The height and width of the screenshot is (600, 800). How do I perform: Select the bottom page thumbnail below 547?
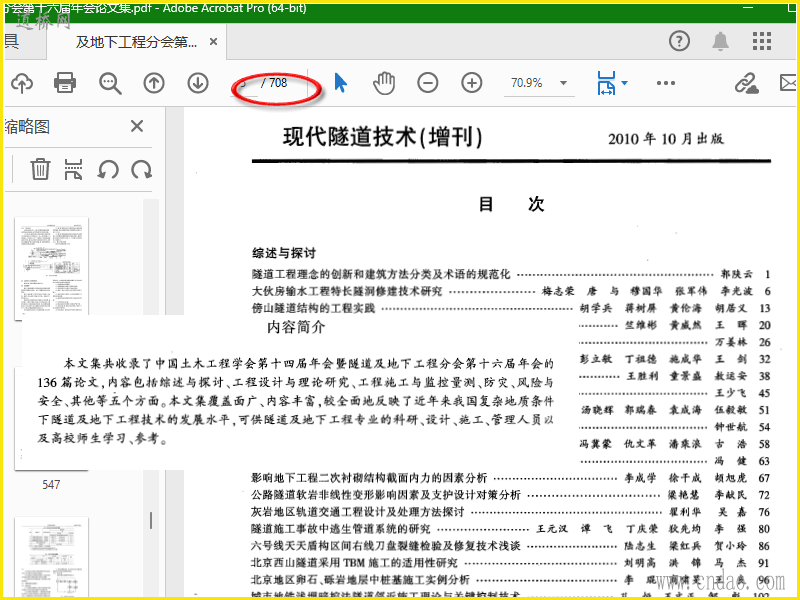point(52,556)
